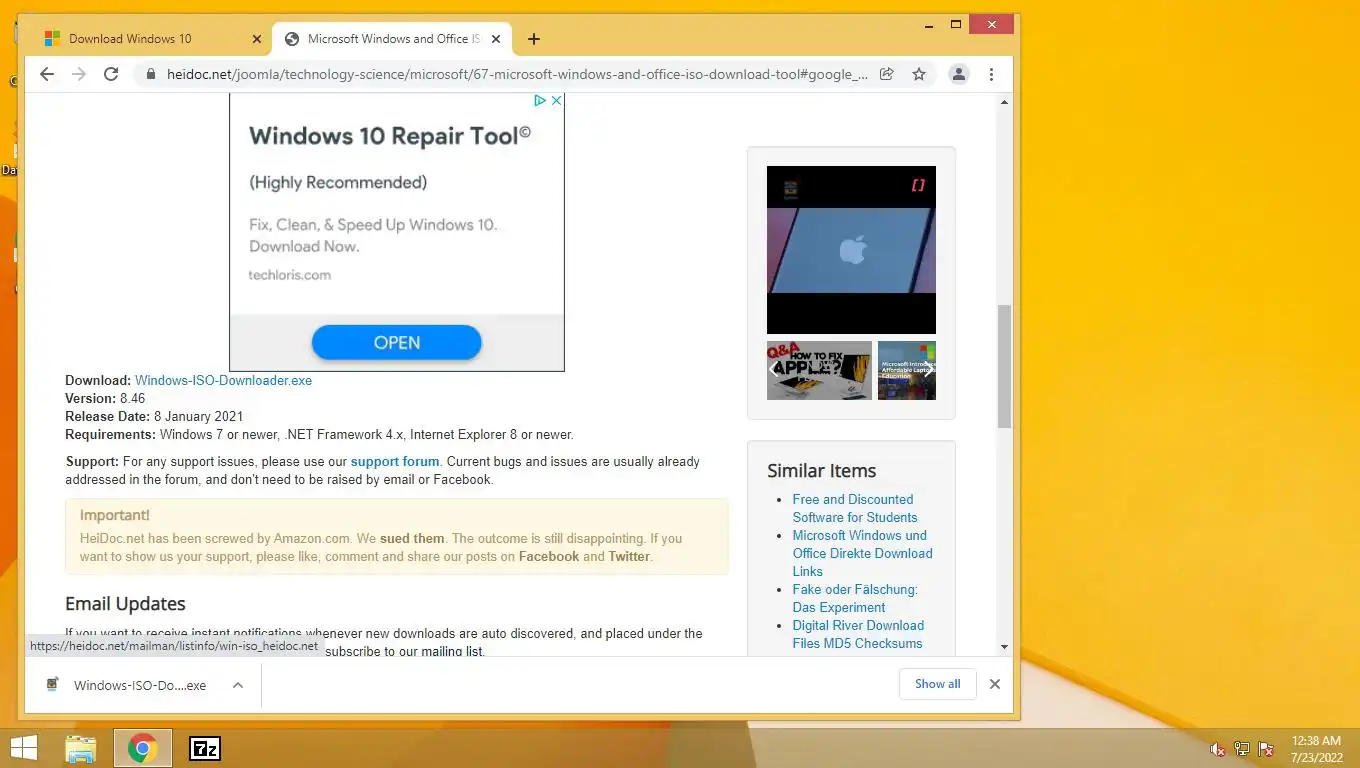Open the support forum link
Image resolution: width=1360 pixels, height=768 pixels.
click(395, 462)
